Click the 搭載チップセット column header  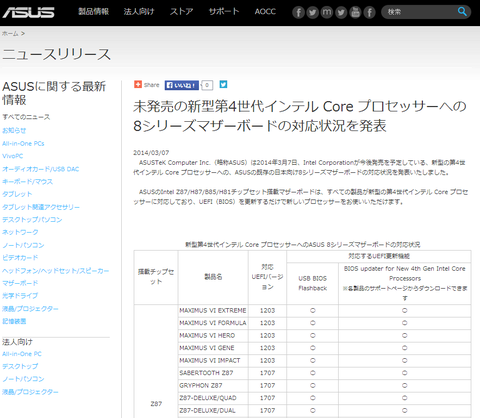156,277
